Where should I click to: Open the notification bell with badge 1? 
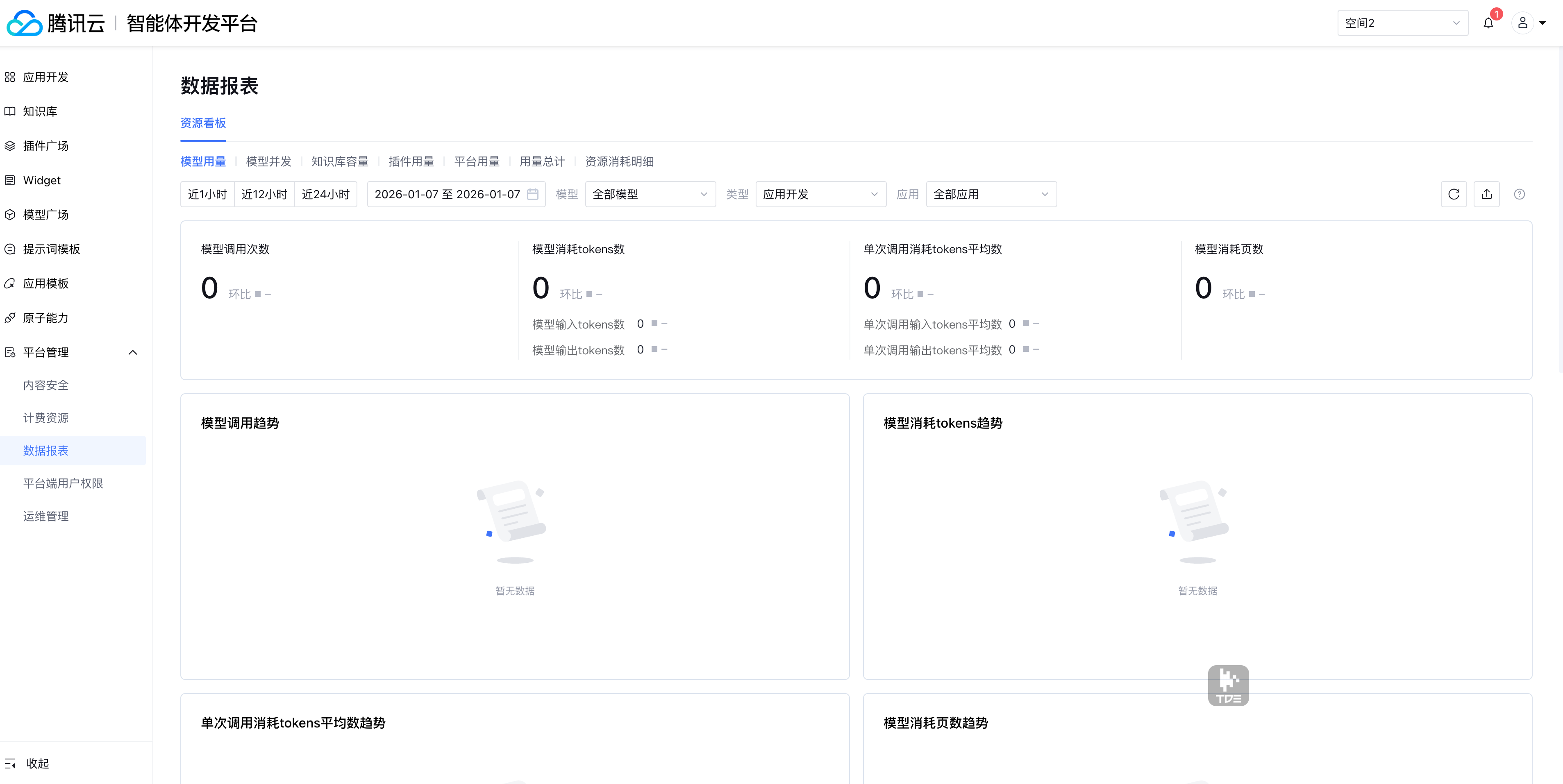[1489, 23]
